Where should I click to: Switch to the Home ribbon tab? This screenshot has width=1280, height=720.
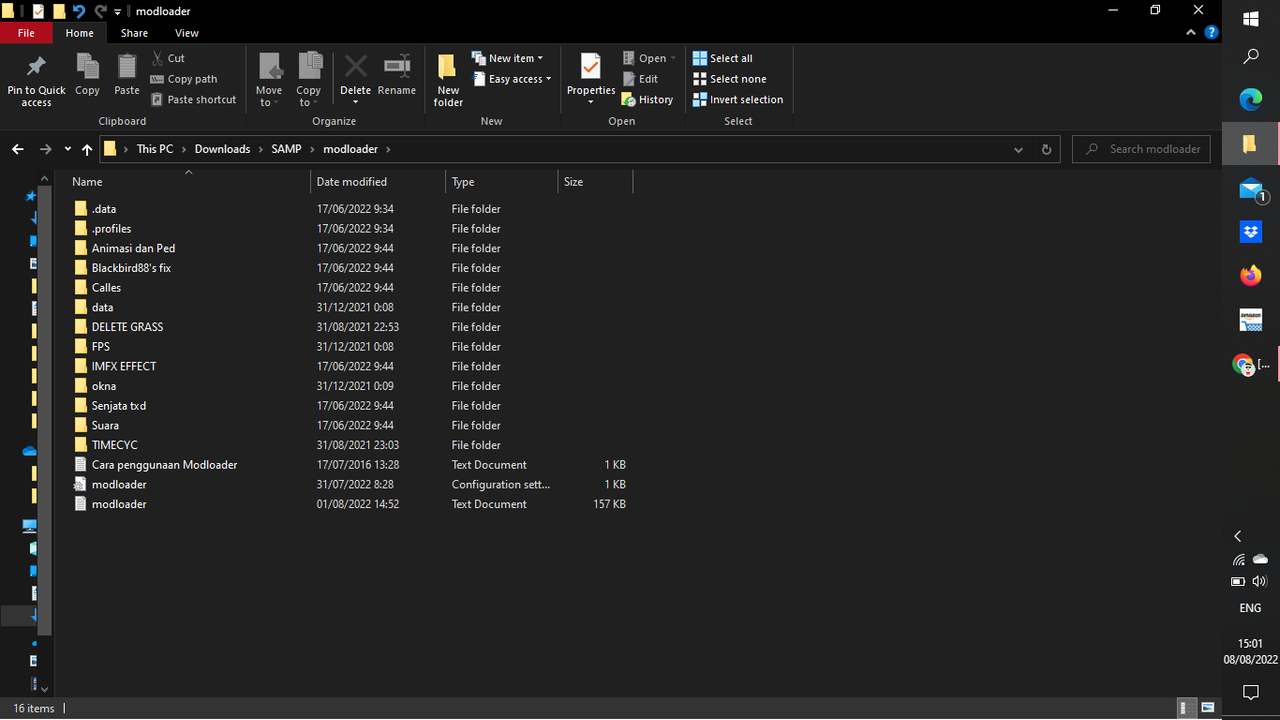(x=79, y=33)
